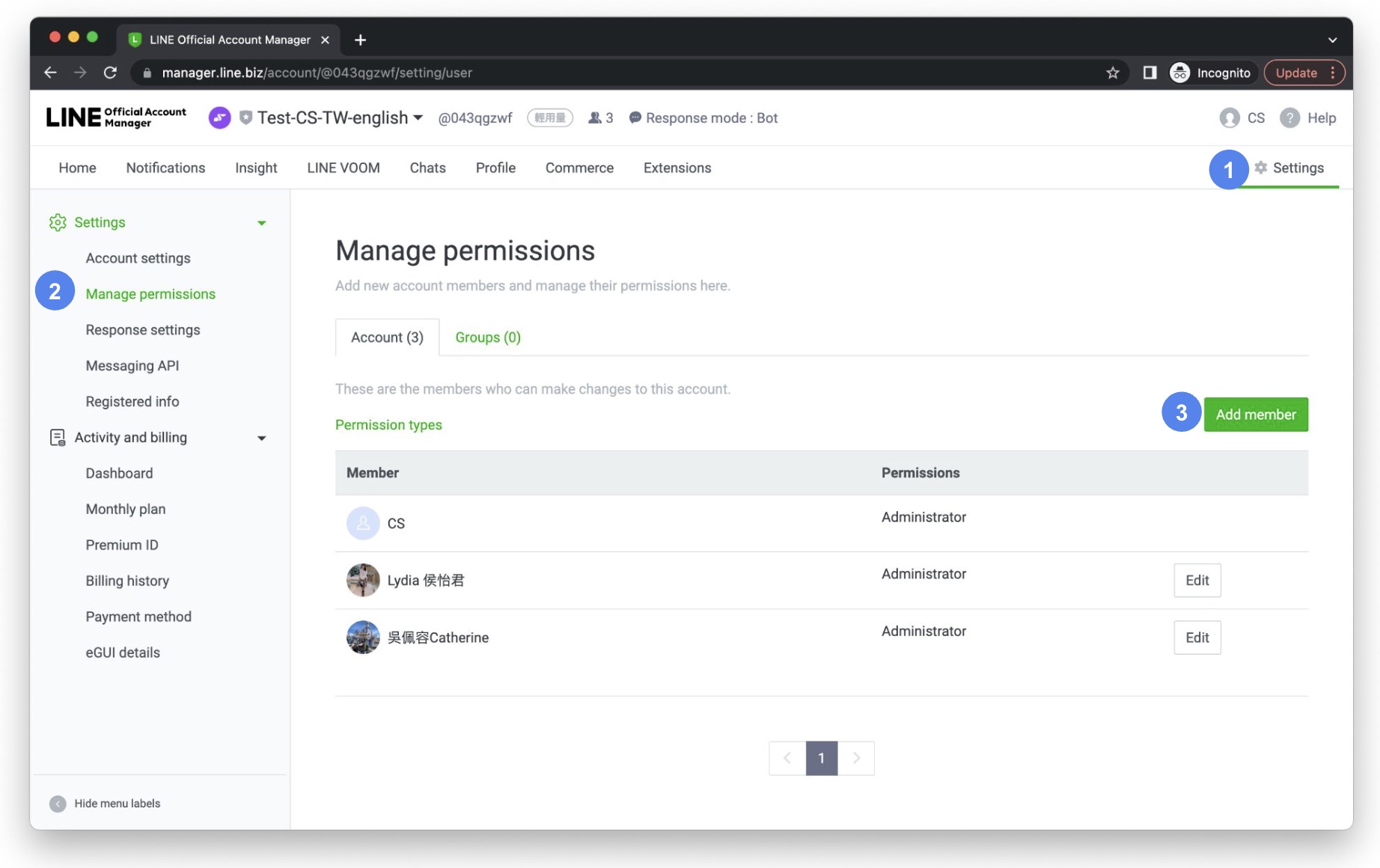The height and width of the screenshot is (868, 1380).
Task: Collapse menu labels with Hide menu labels control
Action: click(x=106, y=803)
